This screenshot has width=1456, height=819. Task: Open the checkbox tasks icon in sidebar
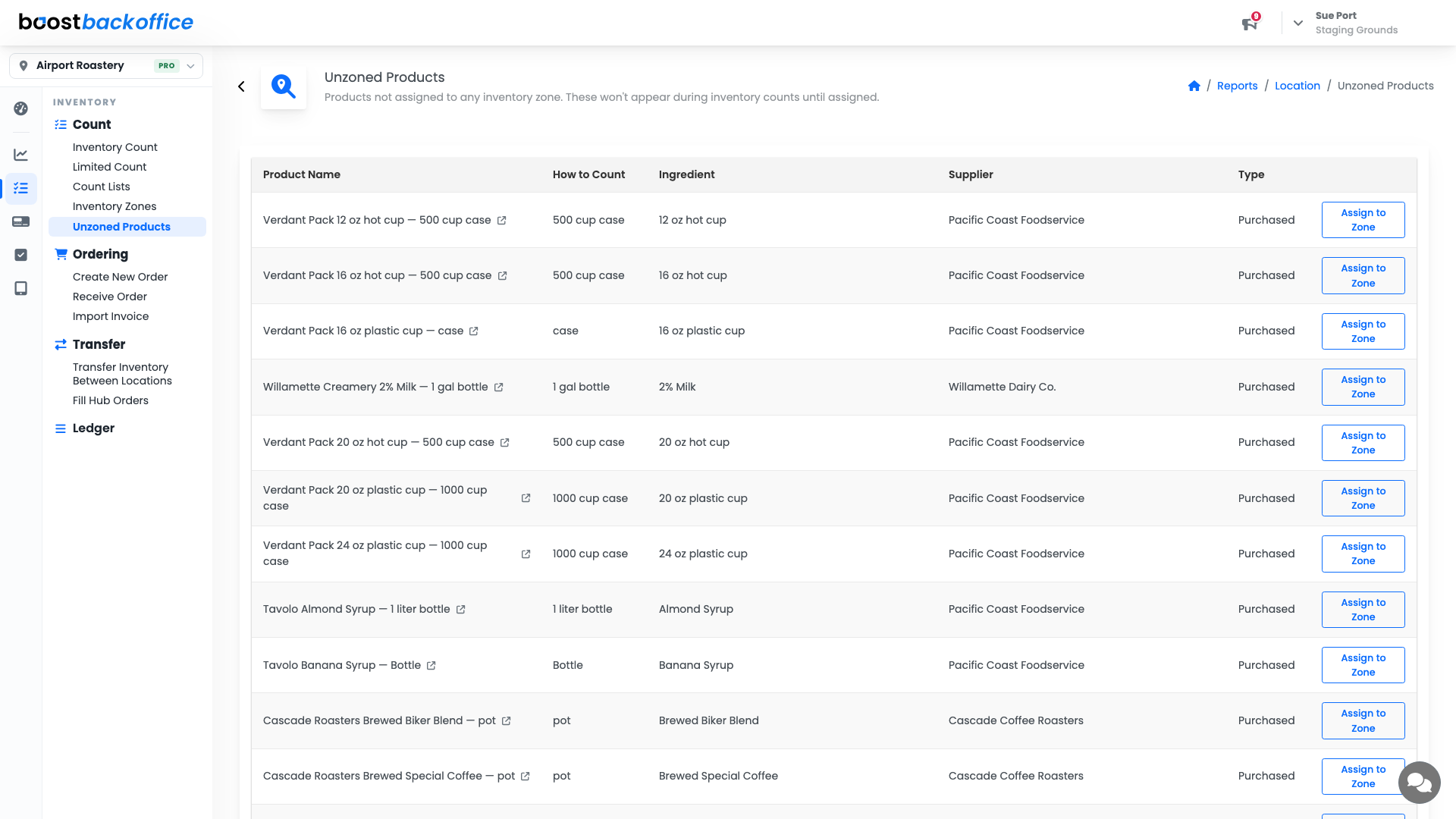21,255
